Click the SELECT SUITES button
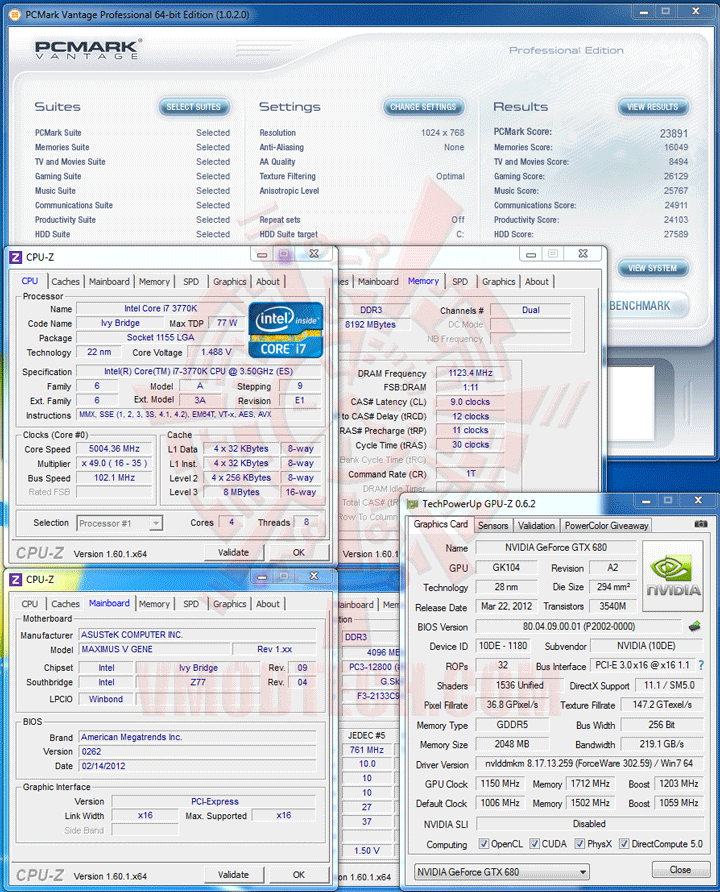Image resolution: width=720 pixels, height=892 pixels. pyautogui.click(x=193, y=107)
